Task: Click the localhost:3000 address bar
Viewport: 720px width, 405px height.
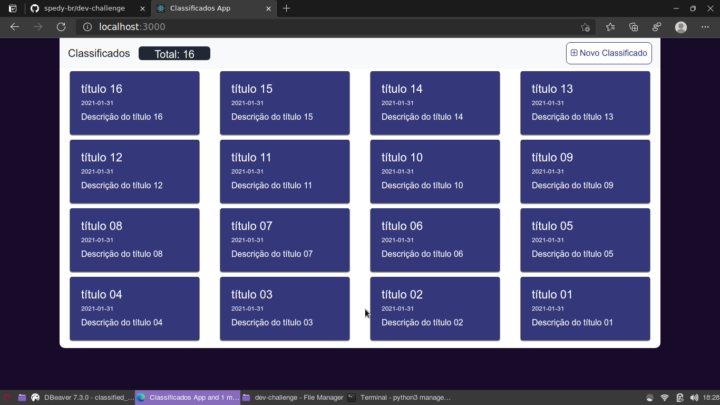Action: (x=300, y=27)
